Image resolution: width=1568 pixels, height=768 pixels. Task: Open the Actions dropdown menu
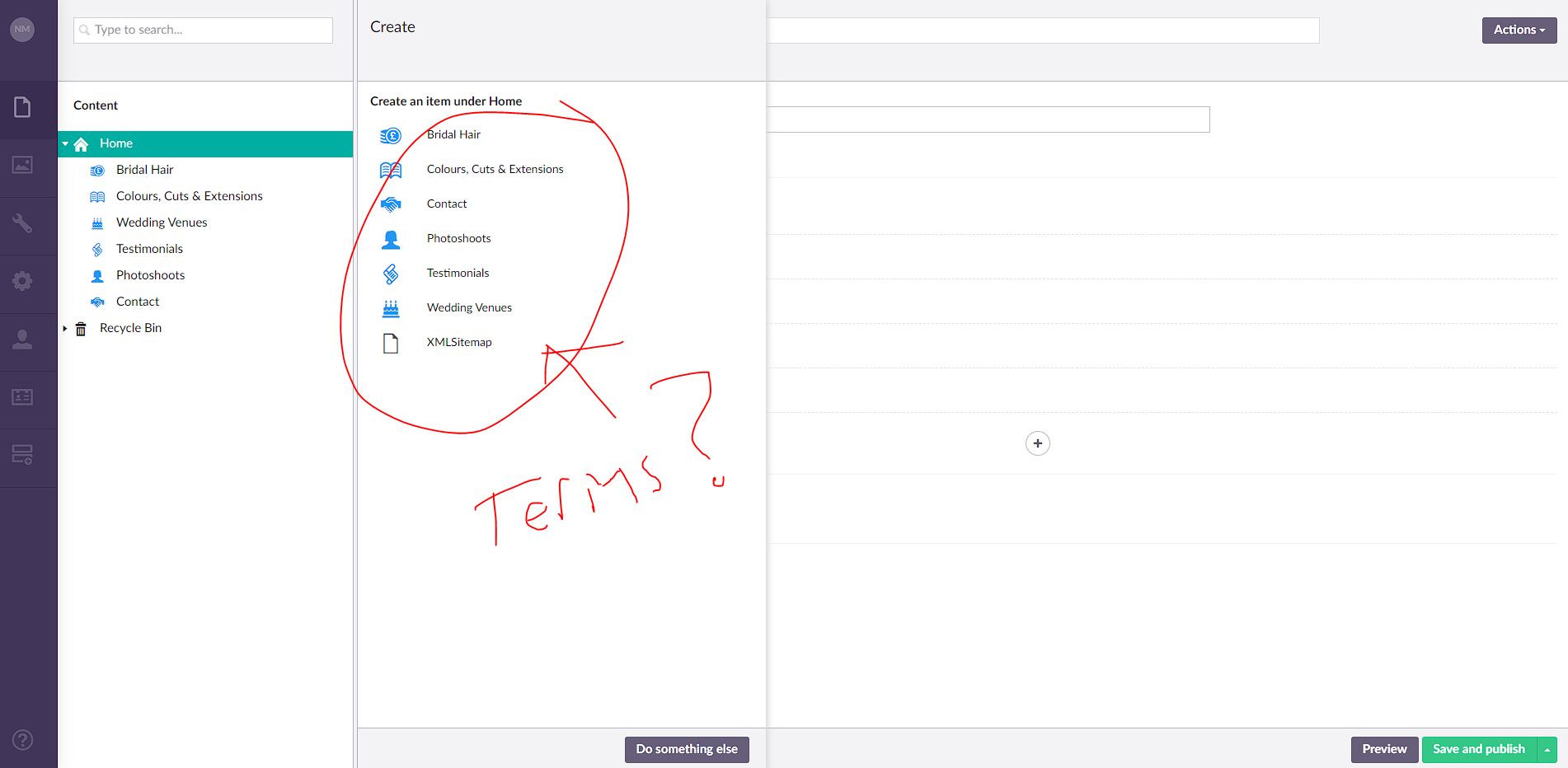(1519, 30)
